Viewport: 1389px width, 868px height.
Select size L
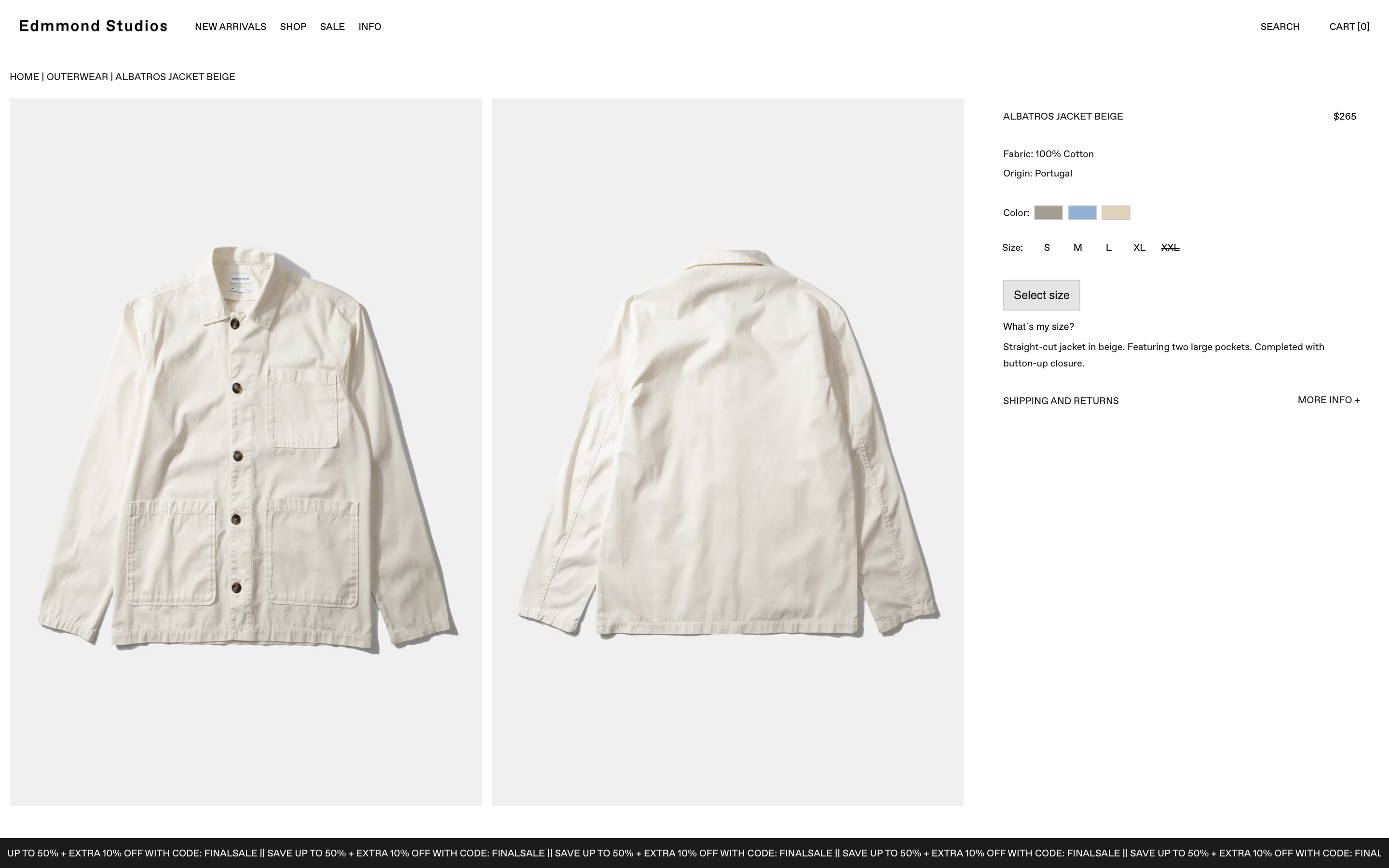coord(1108,248)
